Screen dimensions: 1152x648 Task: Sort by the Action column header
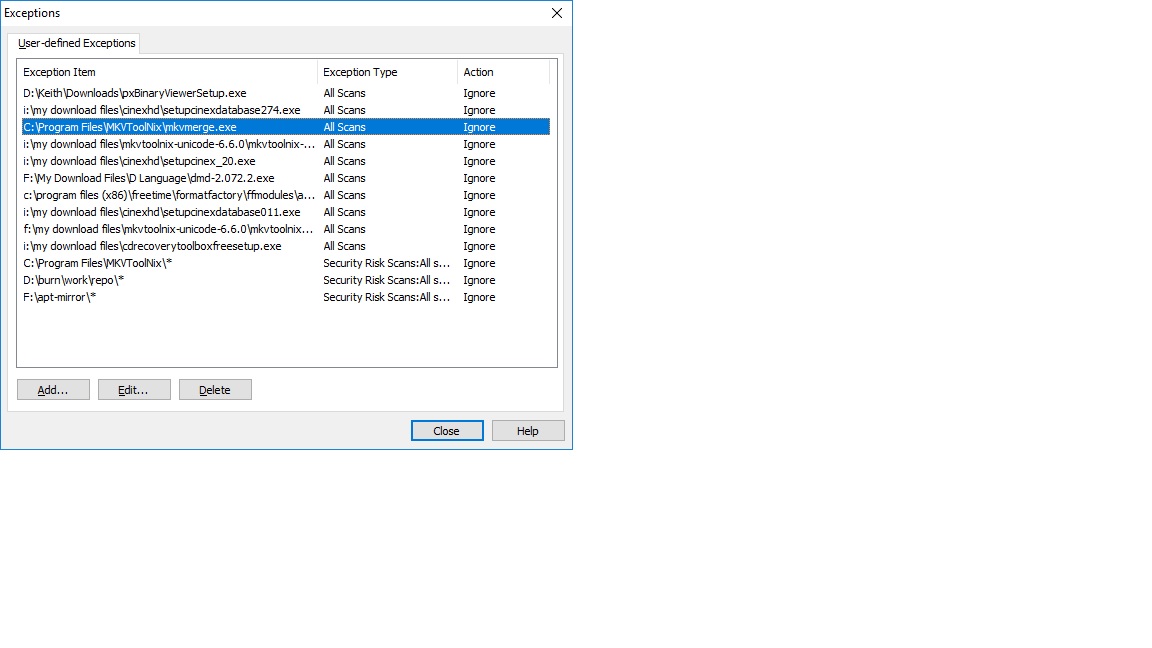[x=502, y=72]
